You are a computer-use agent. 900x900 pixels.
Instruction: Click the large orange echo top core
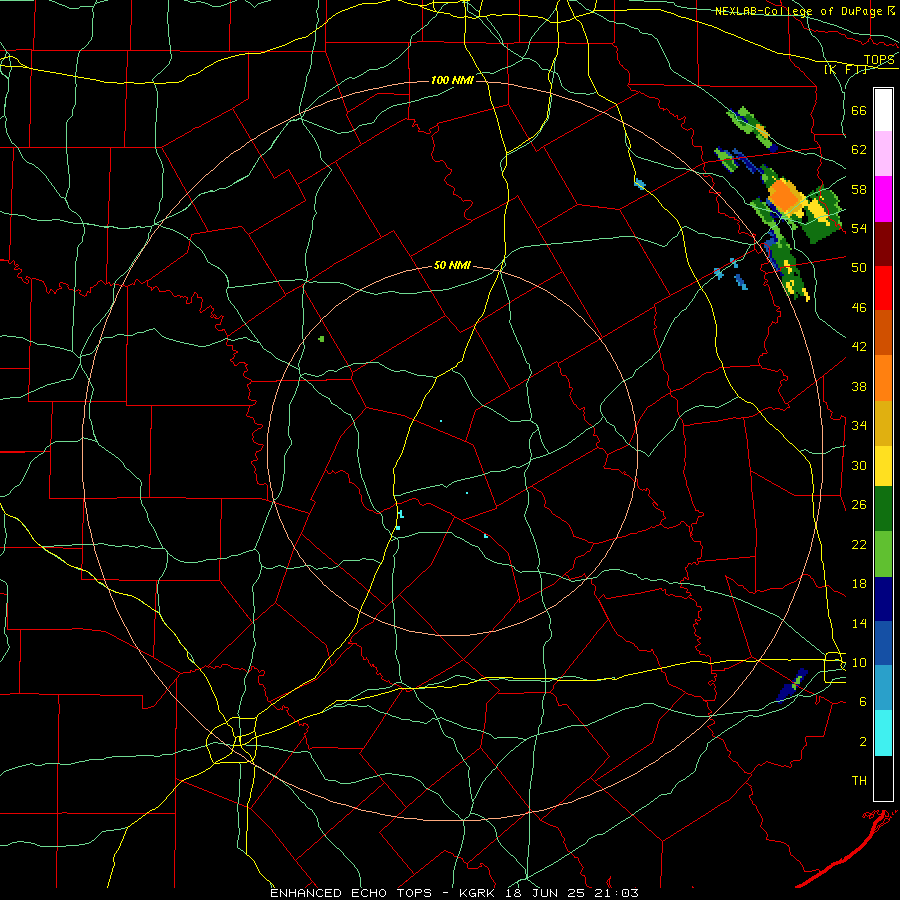point(784,196)
